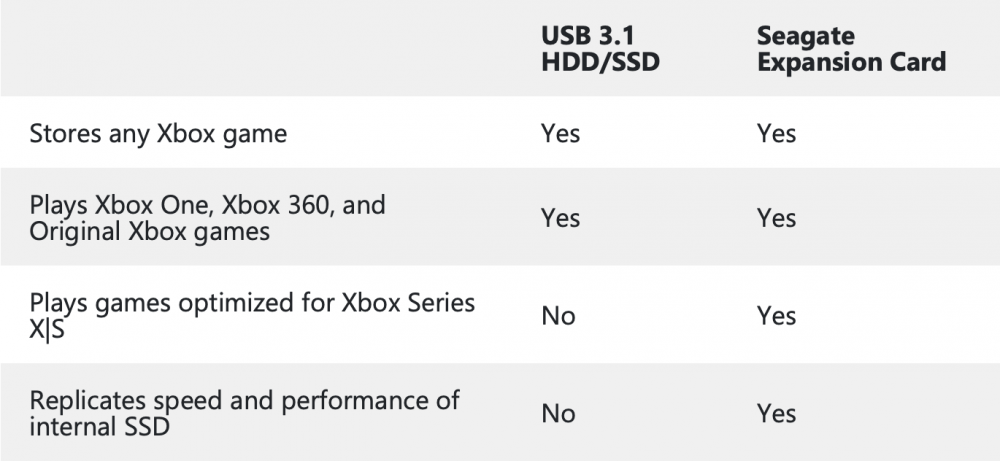Select Seagate "Yes" for Xbox One, Xbox 360 row
The height and width of the screenshot is (461, 1000).
click(776, 217)
